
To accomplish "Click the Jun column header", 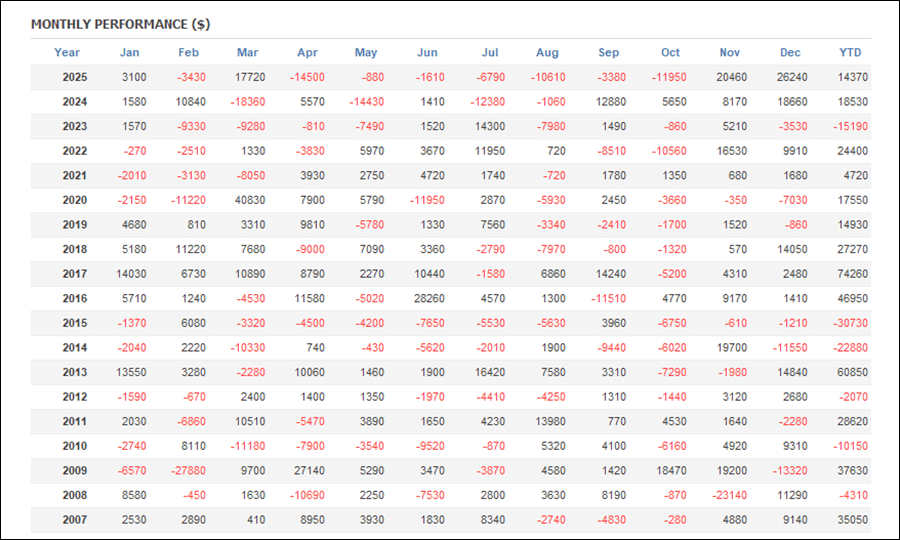I will (427, 52).
